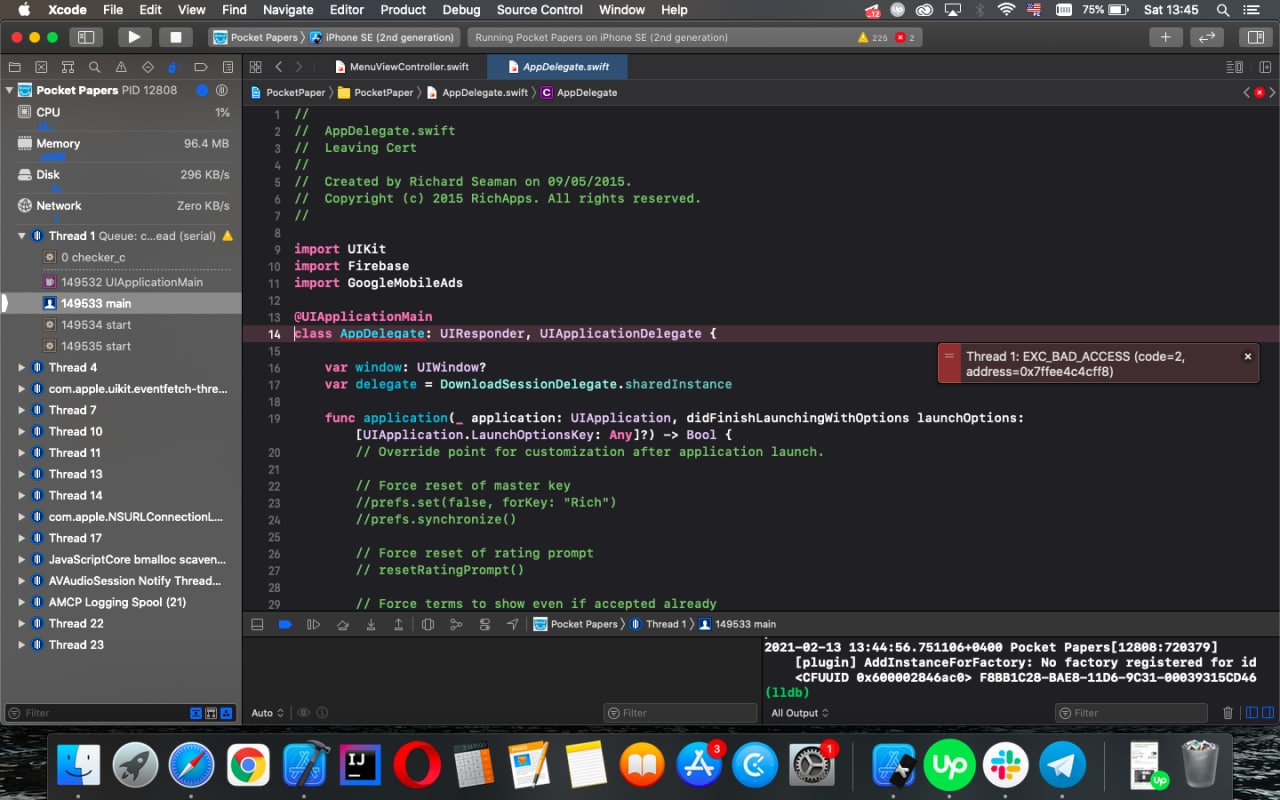Open the code review arrows button

pyautogui.click(x=1207, y=37)
